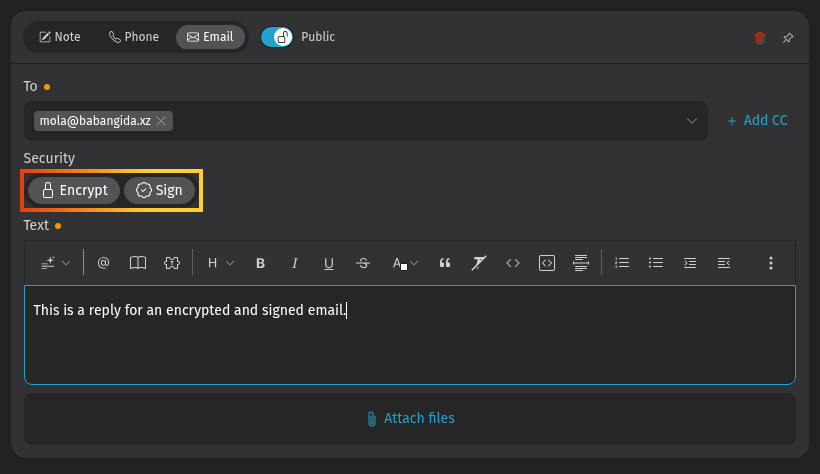Insert text module via puzzle icon

172,263
